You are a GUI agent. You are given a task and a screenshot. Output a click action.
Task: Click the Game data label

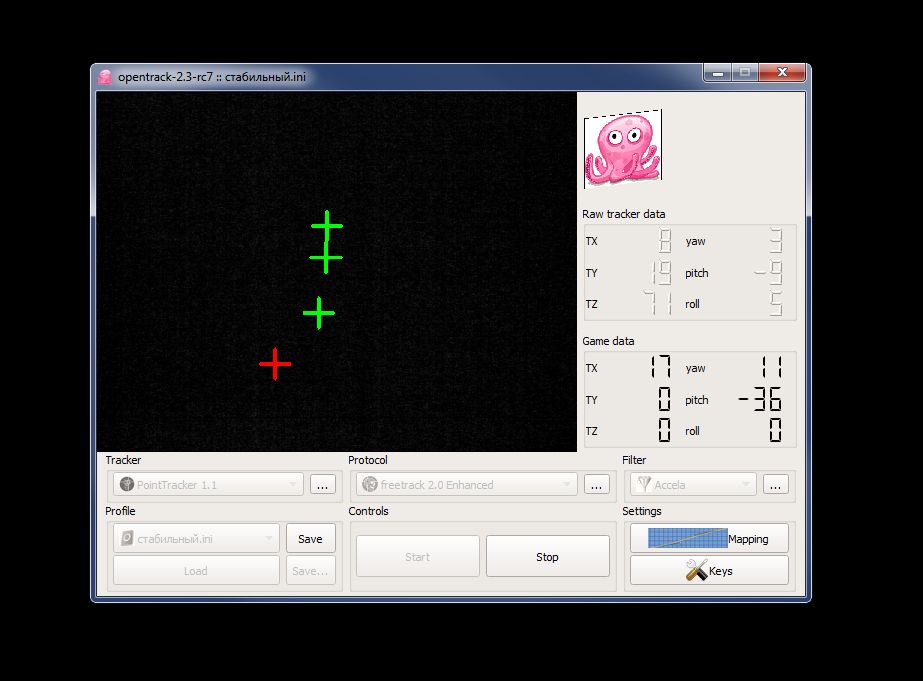coord(608,341)
